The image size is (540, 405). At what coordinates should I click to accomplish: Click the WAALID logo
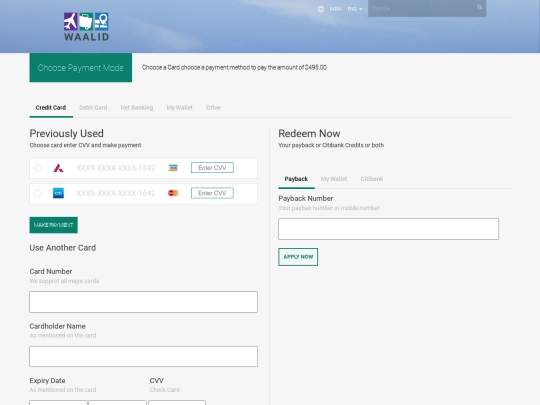[86, 27]
